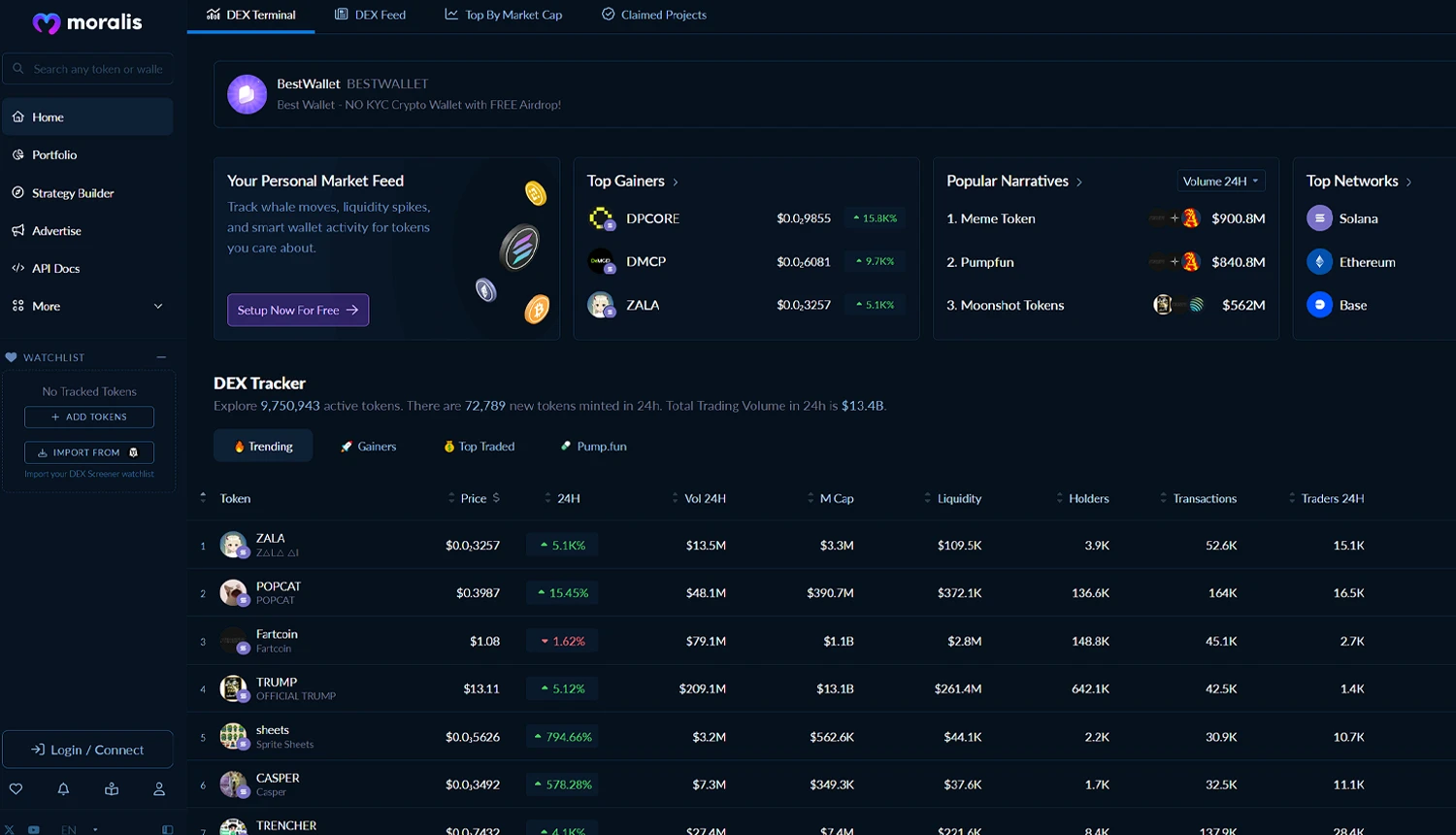Screen dimensions: 1456x835
Task: Click the DPCORE token icon in Top Gainers
Action: (602, 218)
